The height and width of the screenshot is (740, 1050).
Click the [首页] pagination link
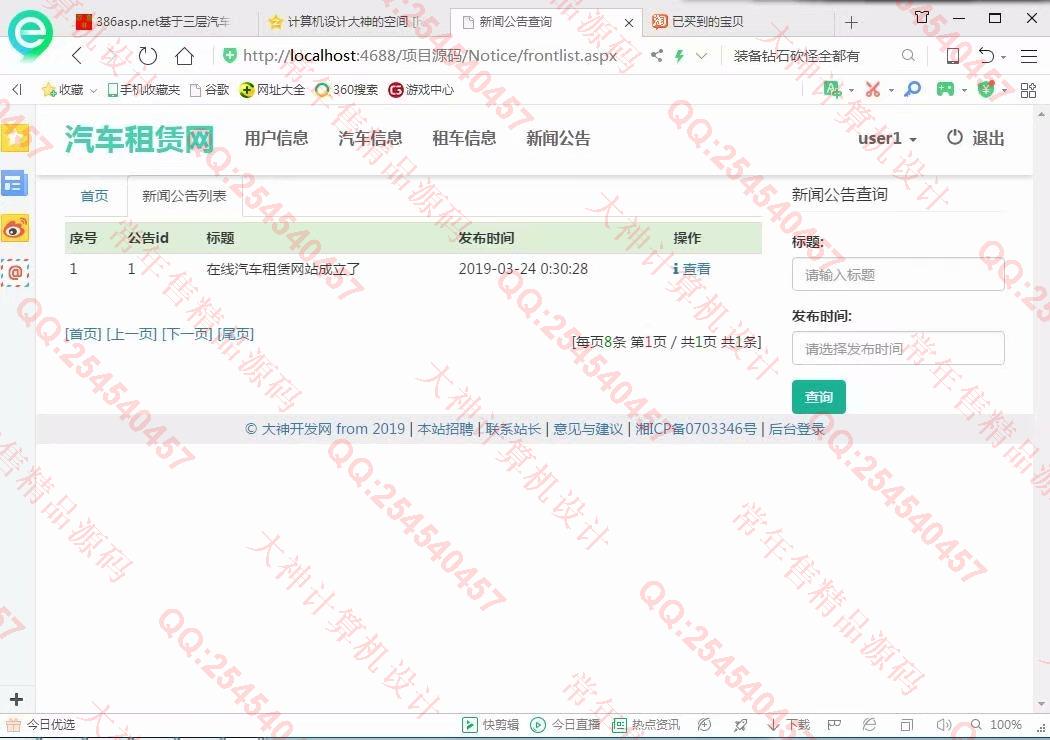pos(83,334)
